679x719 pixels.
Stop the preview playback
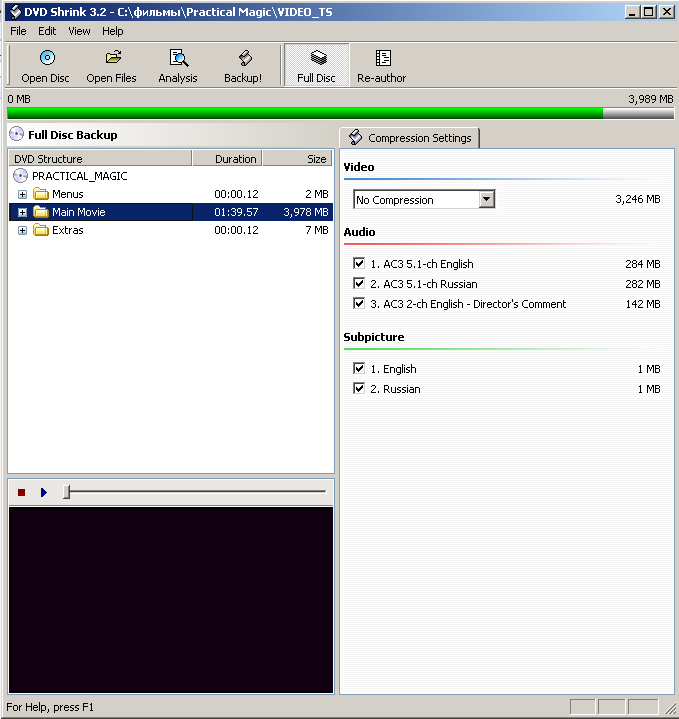22,492
